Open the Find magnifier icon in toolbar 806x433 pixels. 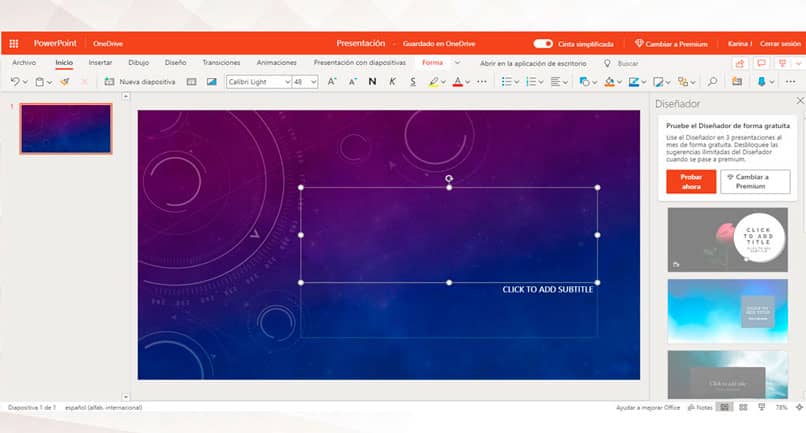[712, 81]
